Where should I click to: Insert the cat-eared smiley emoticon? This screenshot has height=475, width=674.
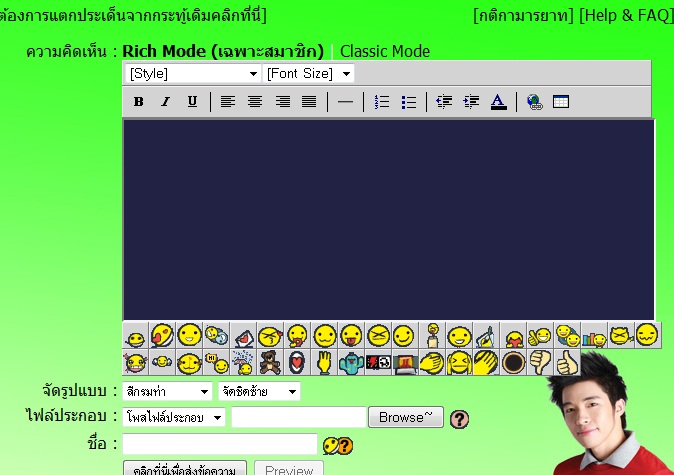coord(622,335)
